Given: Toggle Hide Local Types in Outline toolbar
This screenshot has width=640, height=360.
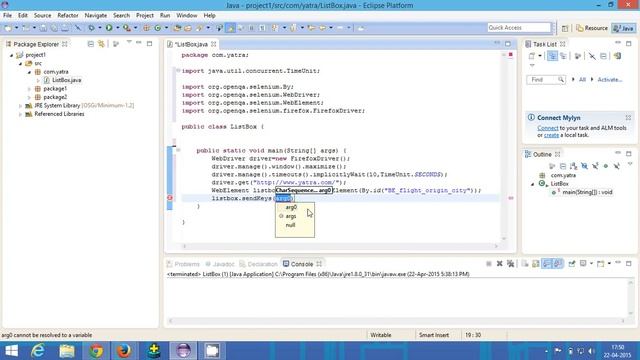Looking at the screenshot, I should pos(617,166).
